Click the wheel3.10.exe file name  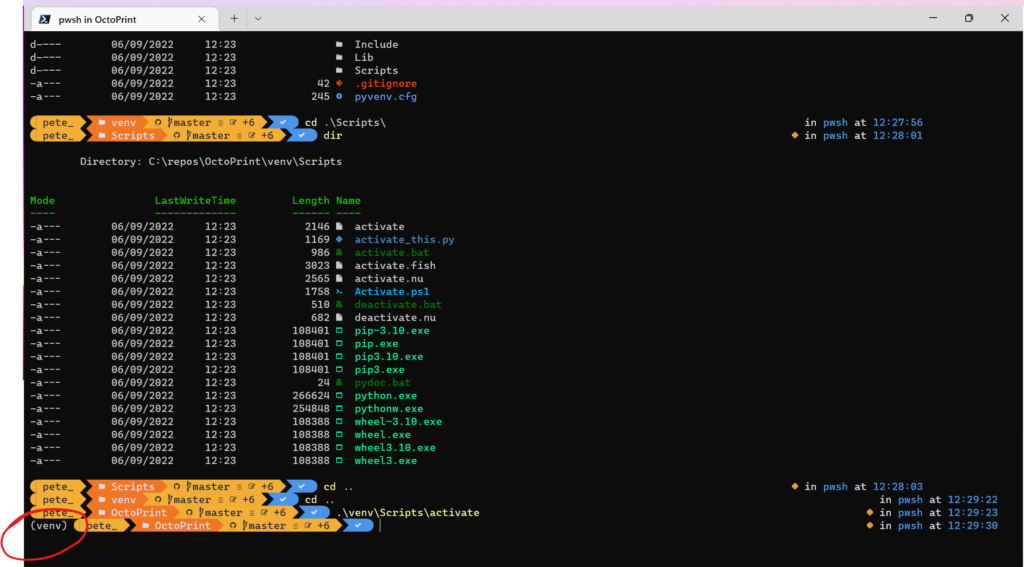395,448
